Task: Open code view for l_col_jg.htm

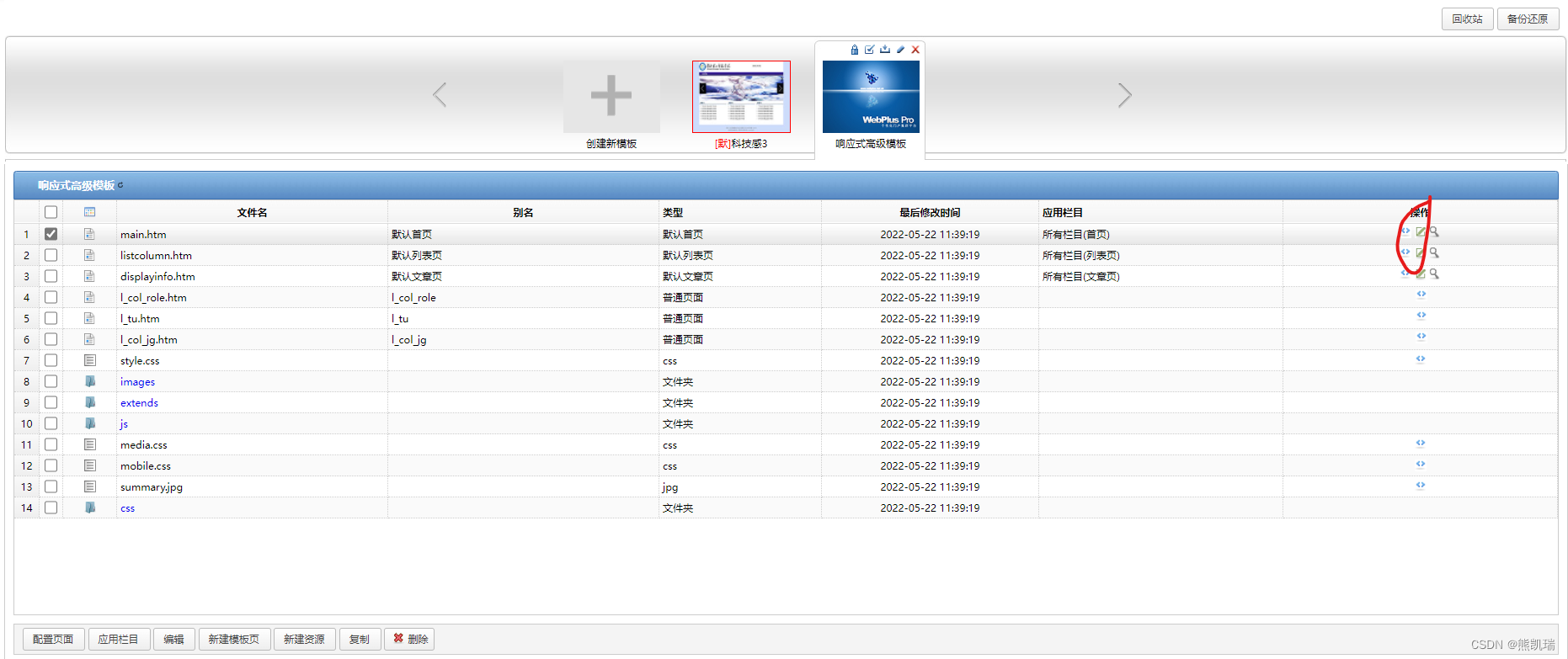Action: pyautogui.click(x=1421, y=337)
